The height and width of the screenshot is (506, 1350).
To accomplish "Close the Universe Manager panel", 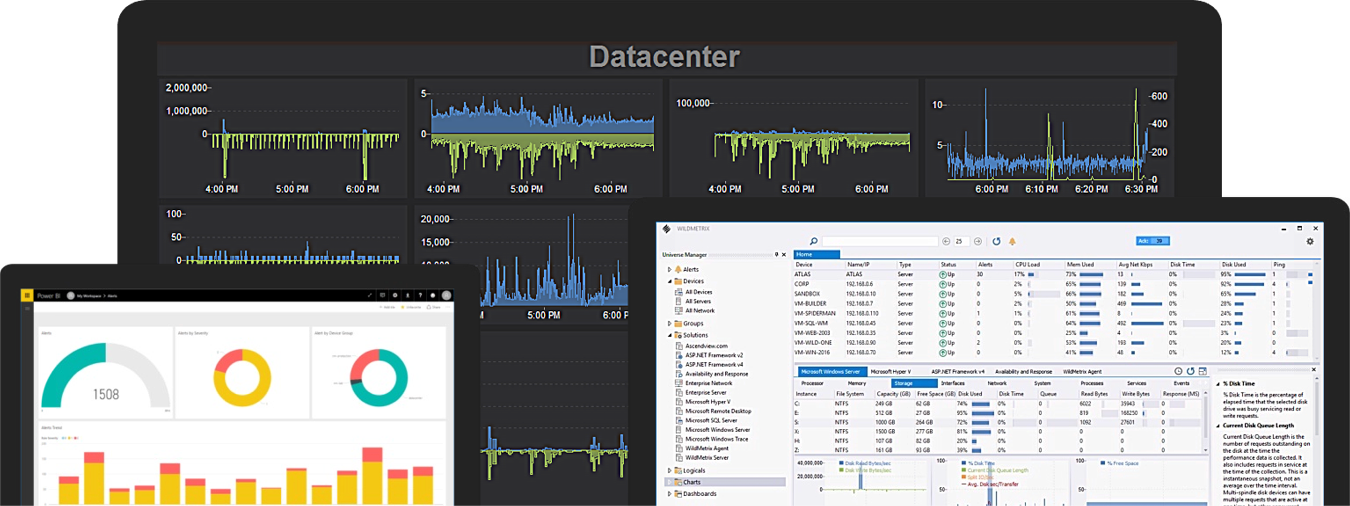I will (784, 255).
